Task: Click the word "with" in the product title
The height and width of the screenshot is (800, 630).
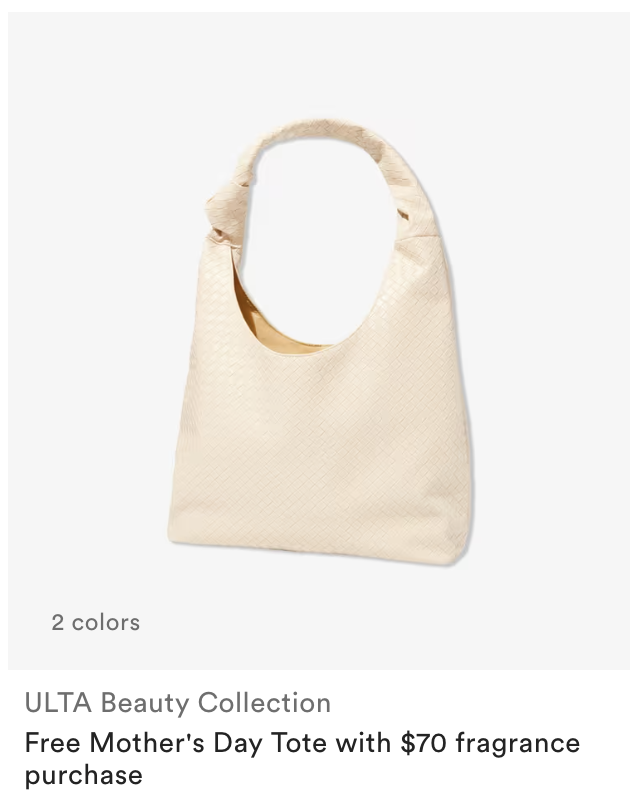Action: (x=363, y=743)
